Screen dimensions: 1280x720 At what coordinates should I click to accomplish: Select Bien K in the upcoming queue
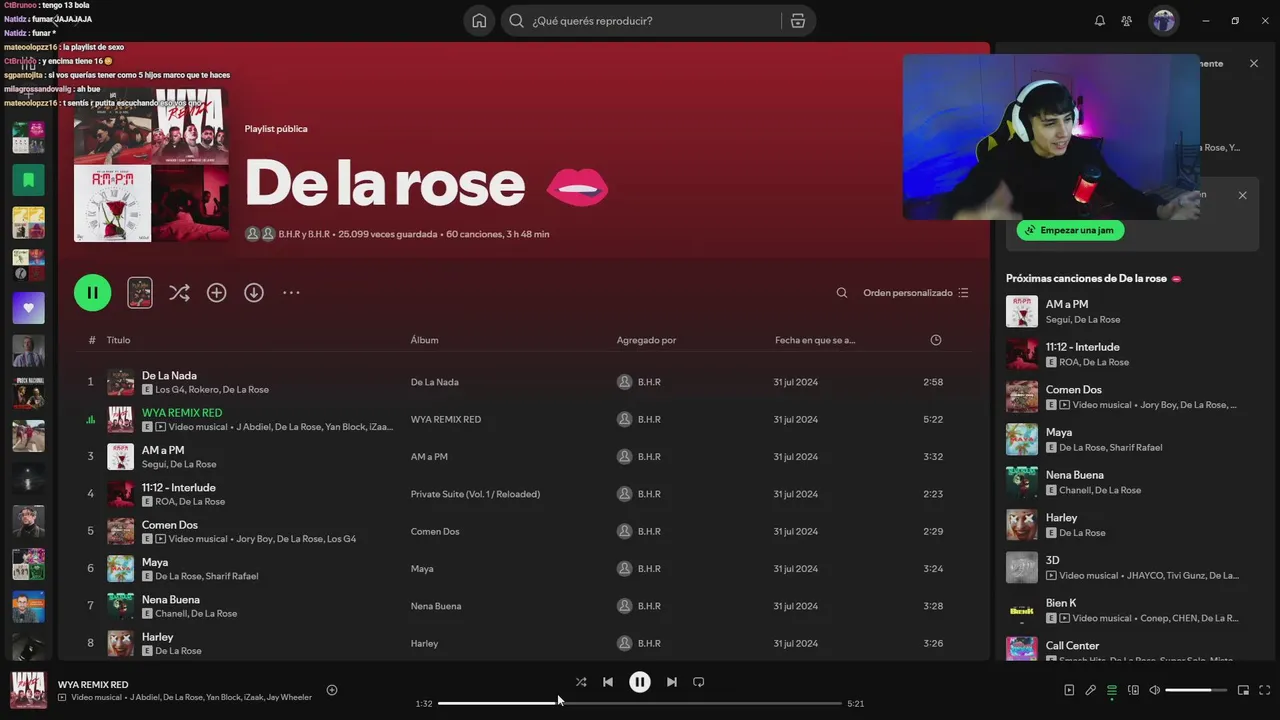click(x=1132, y=610)
